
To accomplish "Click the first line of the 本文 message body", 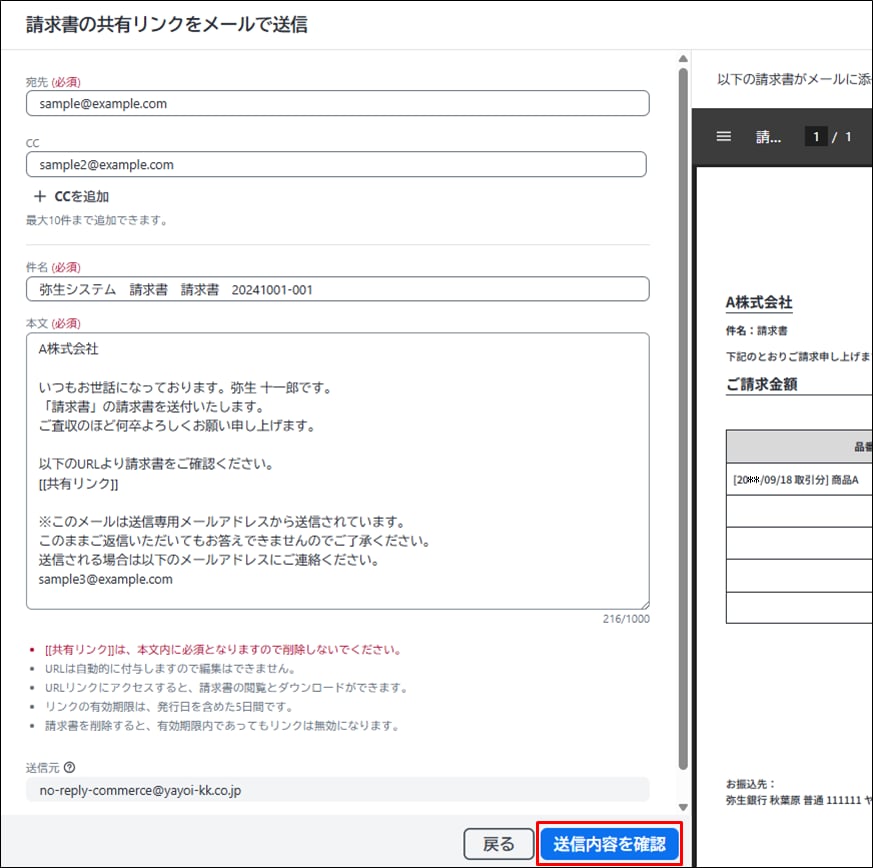I will click(x=69, y=349).
